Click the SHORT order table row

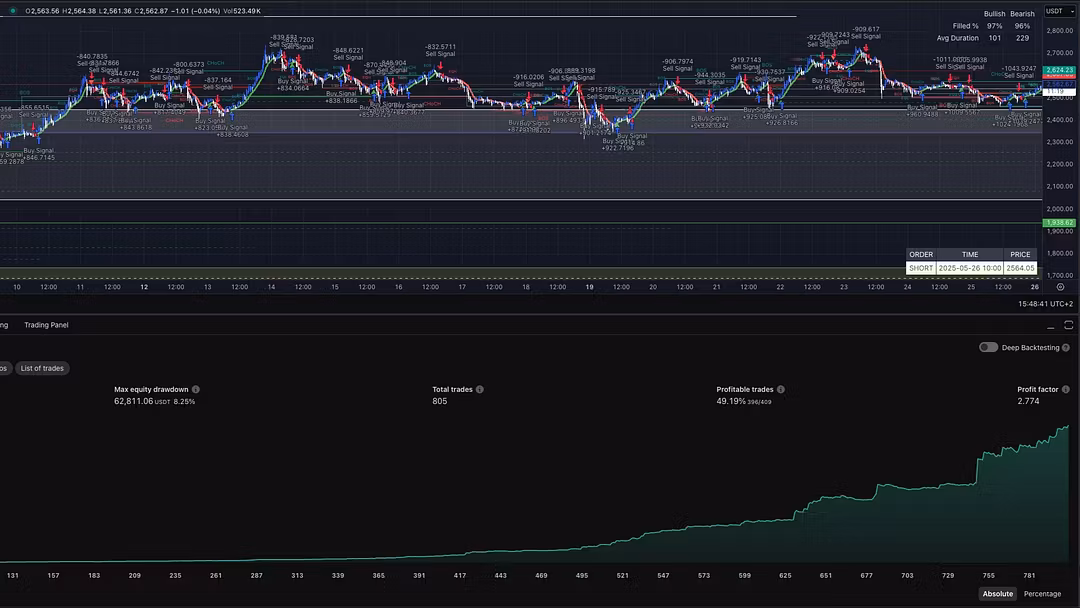(970, 268)
